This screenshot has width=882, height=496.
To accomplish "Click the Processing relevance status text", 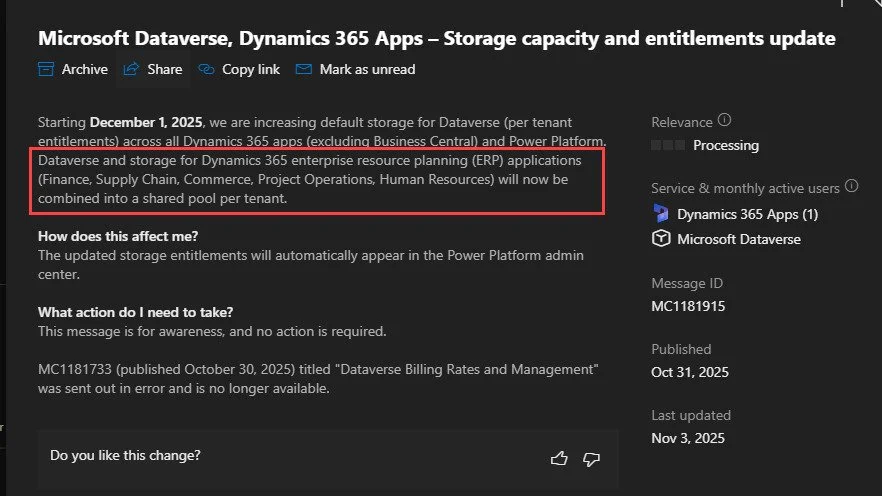I will (726, 145).
